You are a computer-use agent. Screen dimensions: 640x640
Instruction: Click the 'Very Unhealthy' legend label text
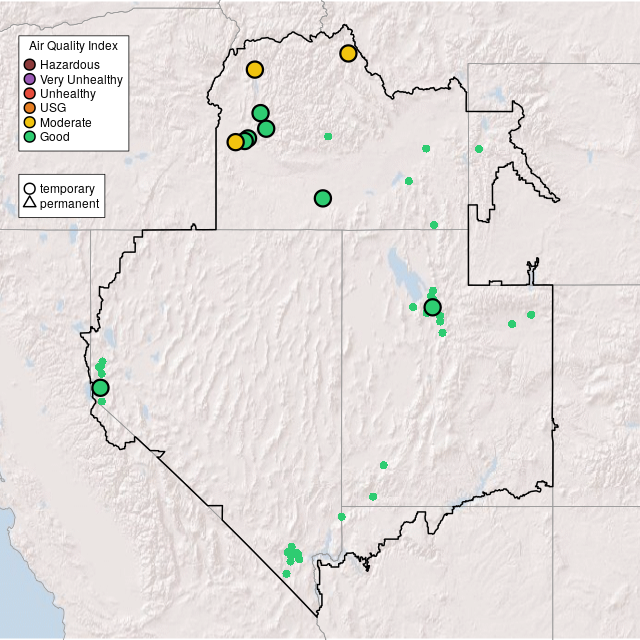tap(81, 79)
